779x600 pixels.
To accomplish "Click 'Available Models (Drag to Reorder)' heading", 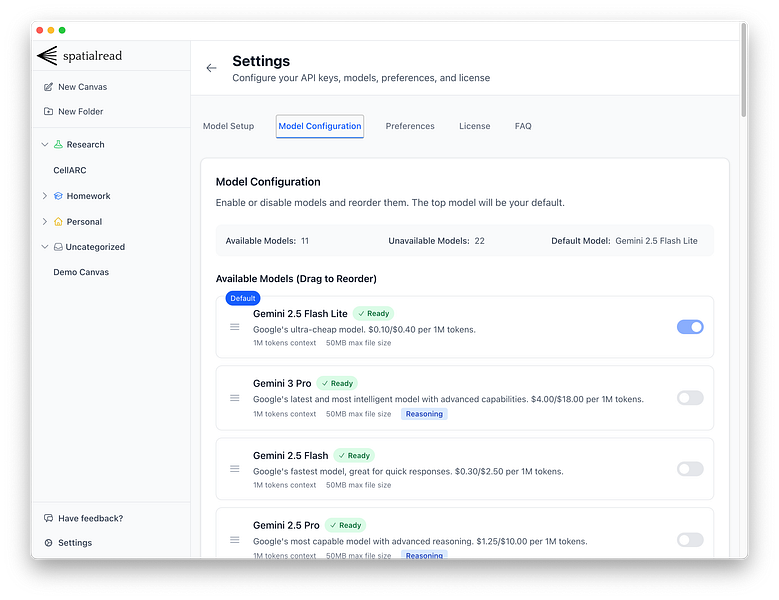I will [296, 279].
